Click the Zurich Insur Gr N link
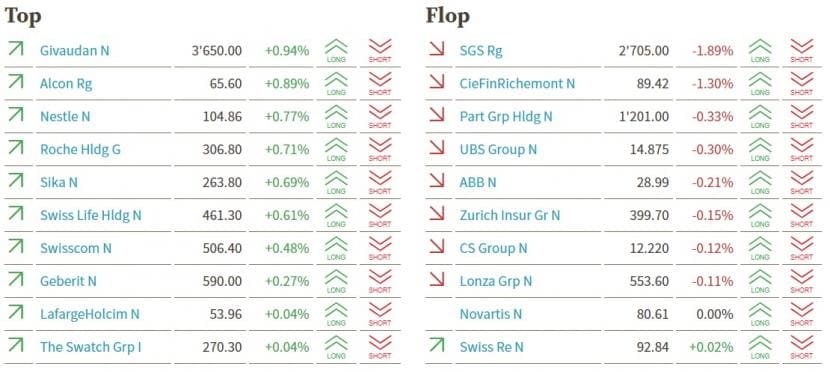 510,215
